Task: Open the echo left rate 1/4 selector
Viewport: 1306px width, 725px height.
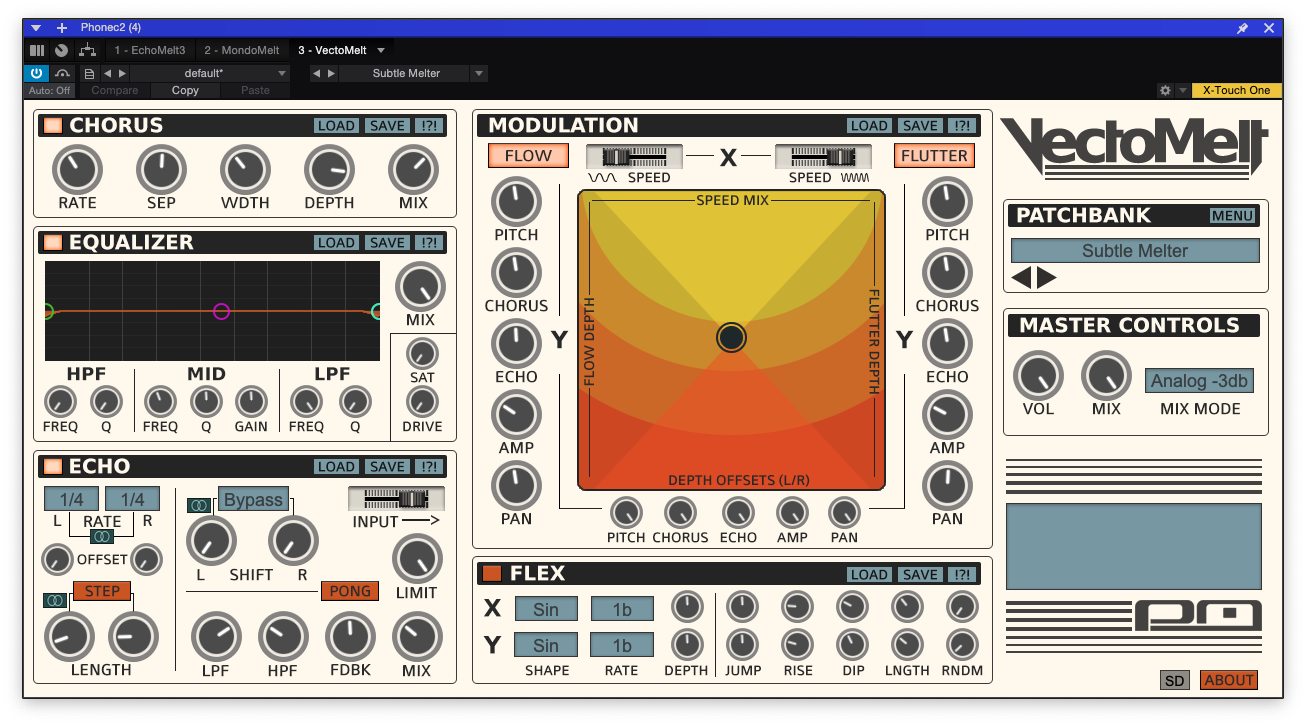Action: [x=71, y=499]
